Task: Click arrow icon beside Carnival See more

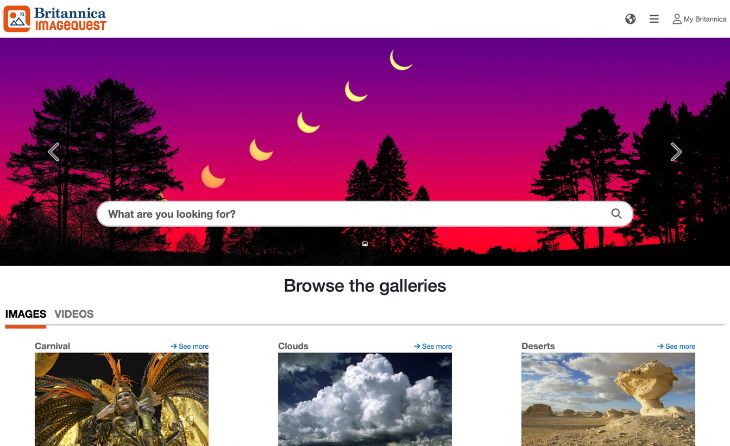Action: pyautogui.click(x=174, y=346)
